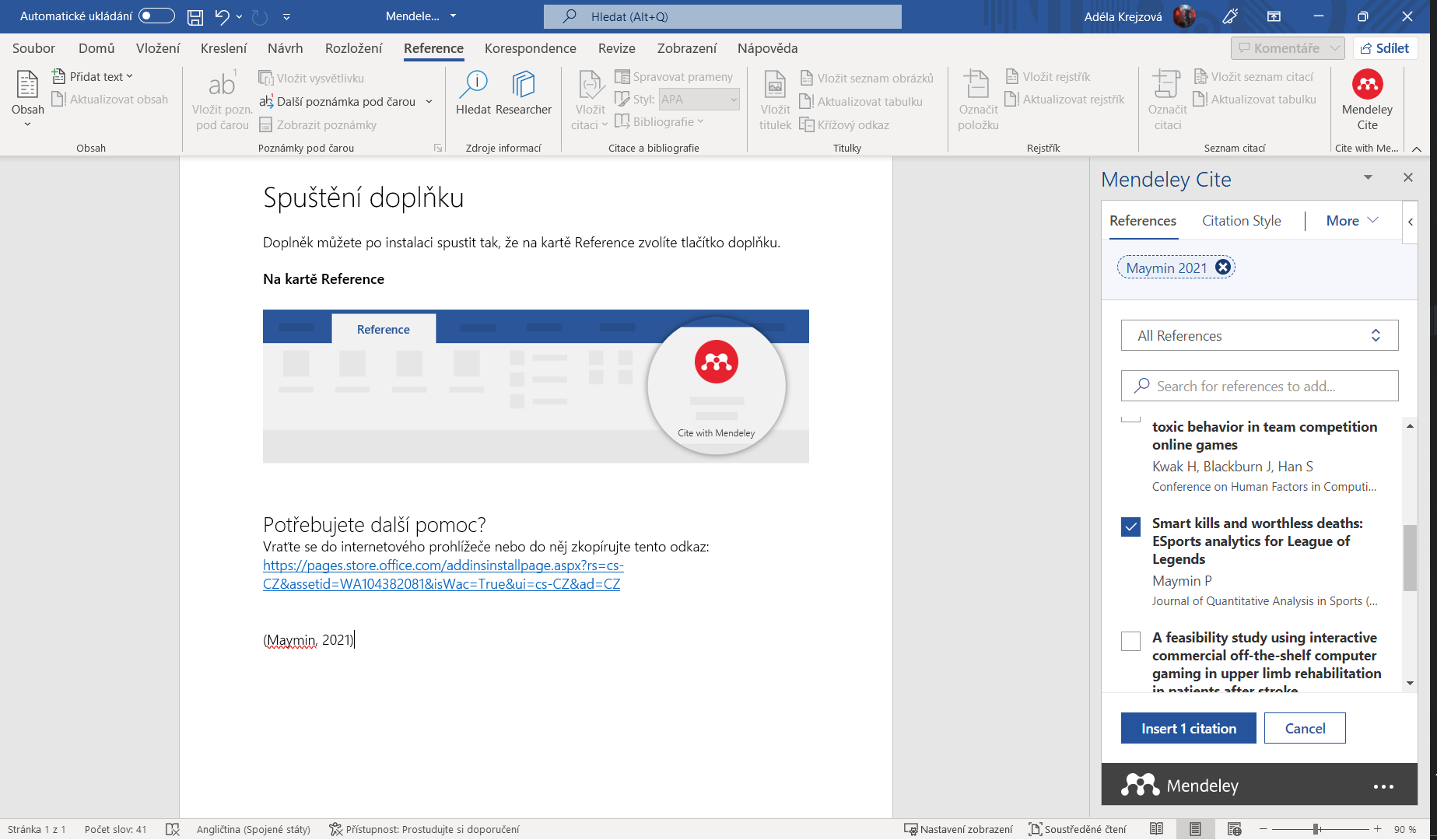
Task: Click Spravovat prameny icon
Action: click(622, 76)
